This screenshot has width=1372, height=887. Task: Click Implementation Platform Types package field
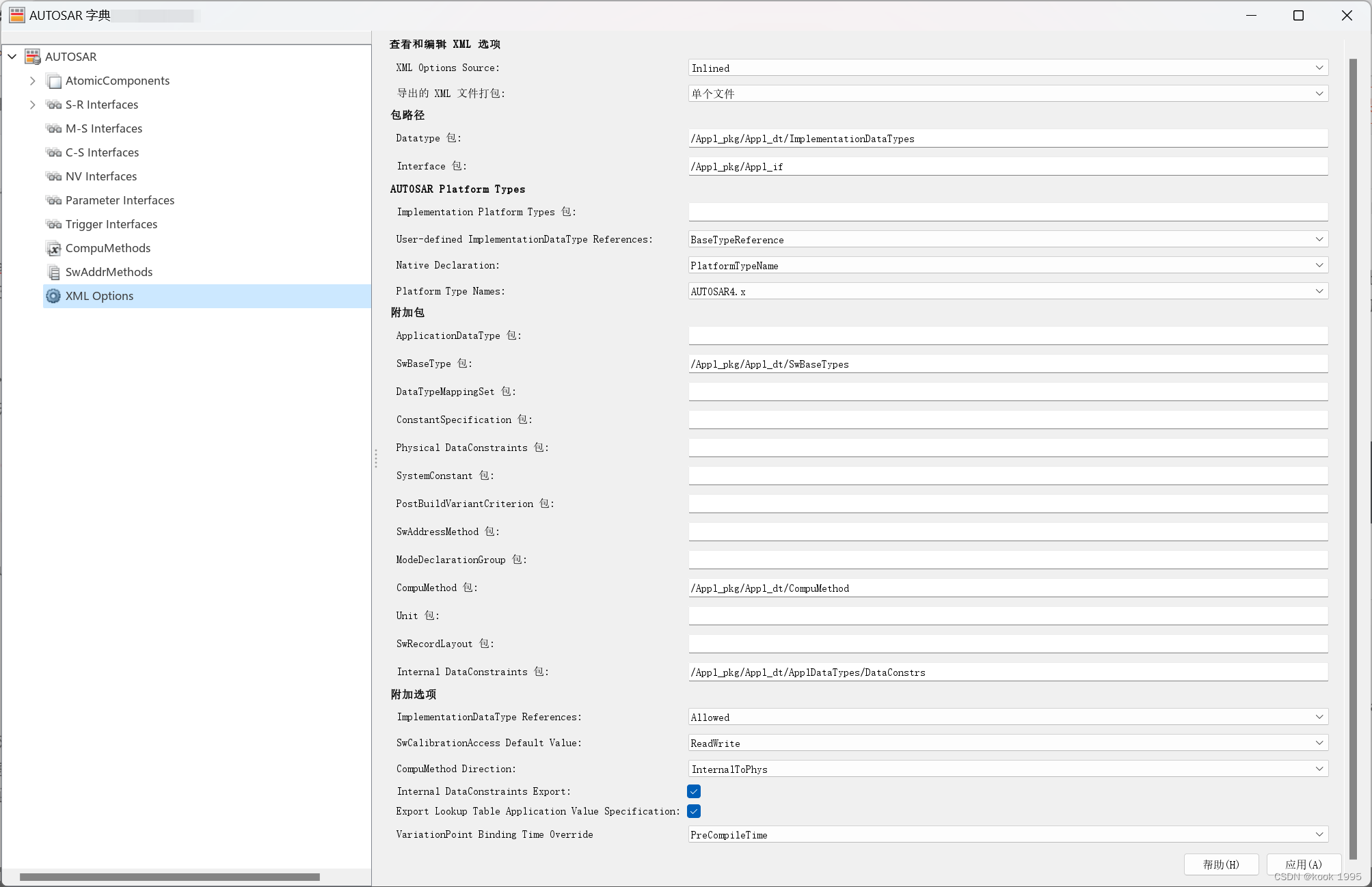tap(1008, 212)
